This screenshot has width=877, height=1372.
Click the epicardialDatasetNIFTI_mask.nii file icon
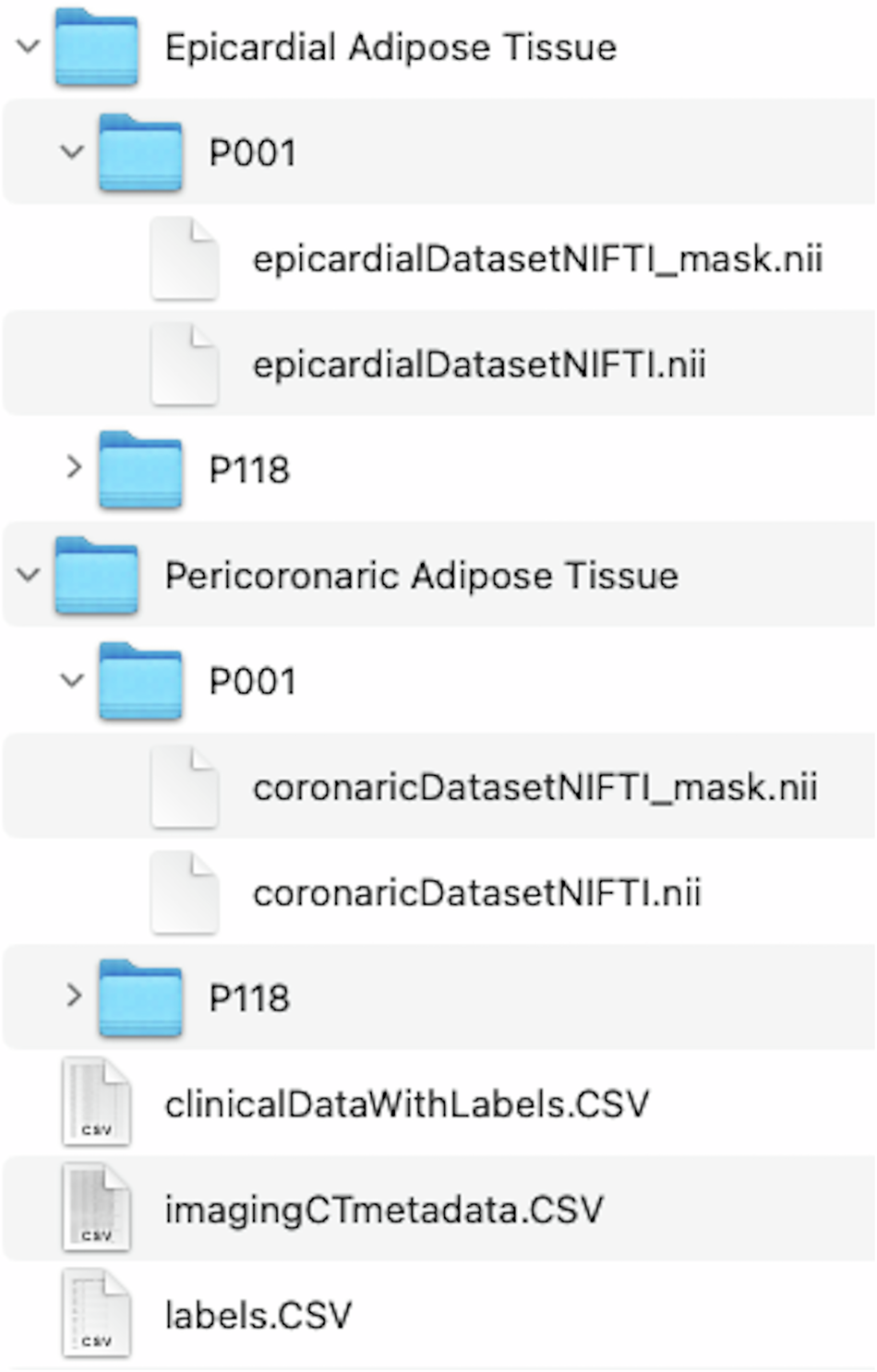[x=185, y=259]
